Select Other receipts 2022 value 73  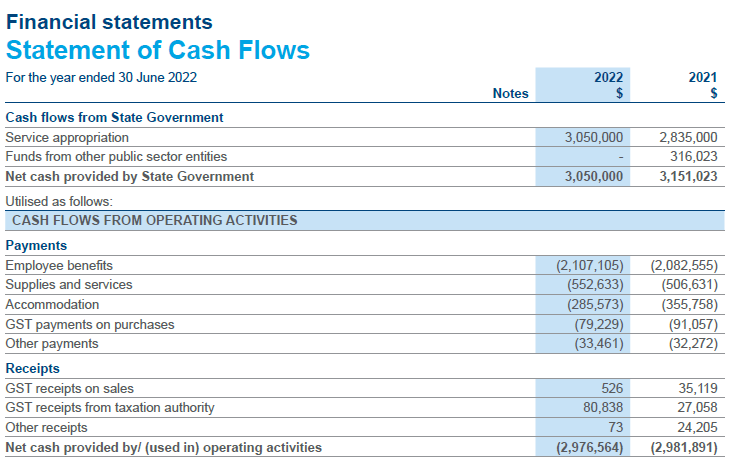pyautogui.click(x=616, y=427)
